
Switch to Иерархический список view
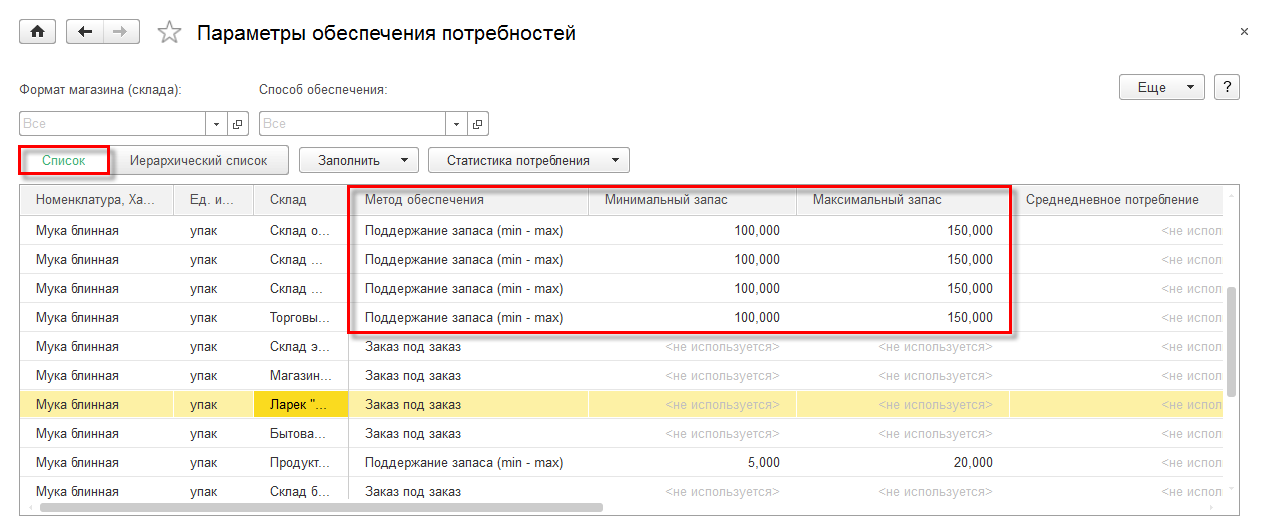tap(198, 160)
